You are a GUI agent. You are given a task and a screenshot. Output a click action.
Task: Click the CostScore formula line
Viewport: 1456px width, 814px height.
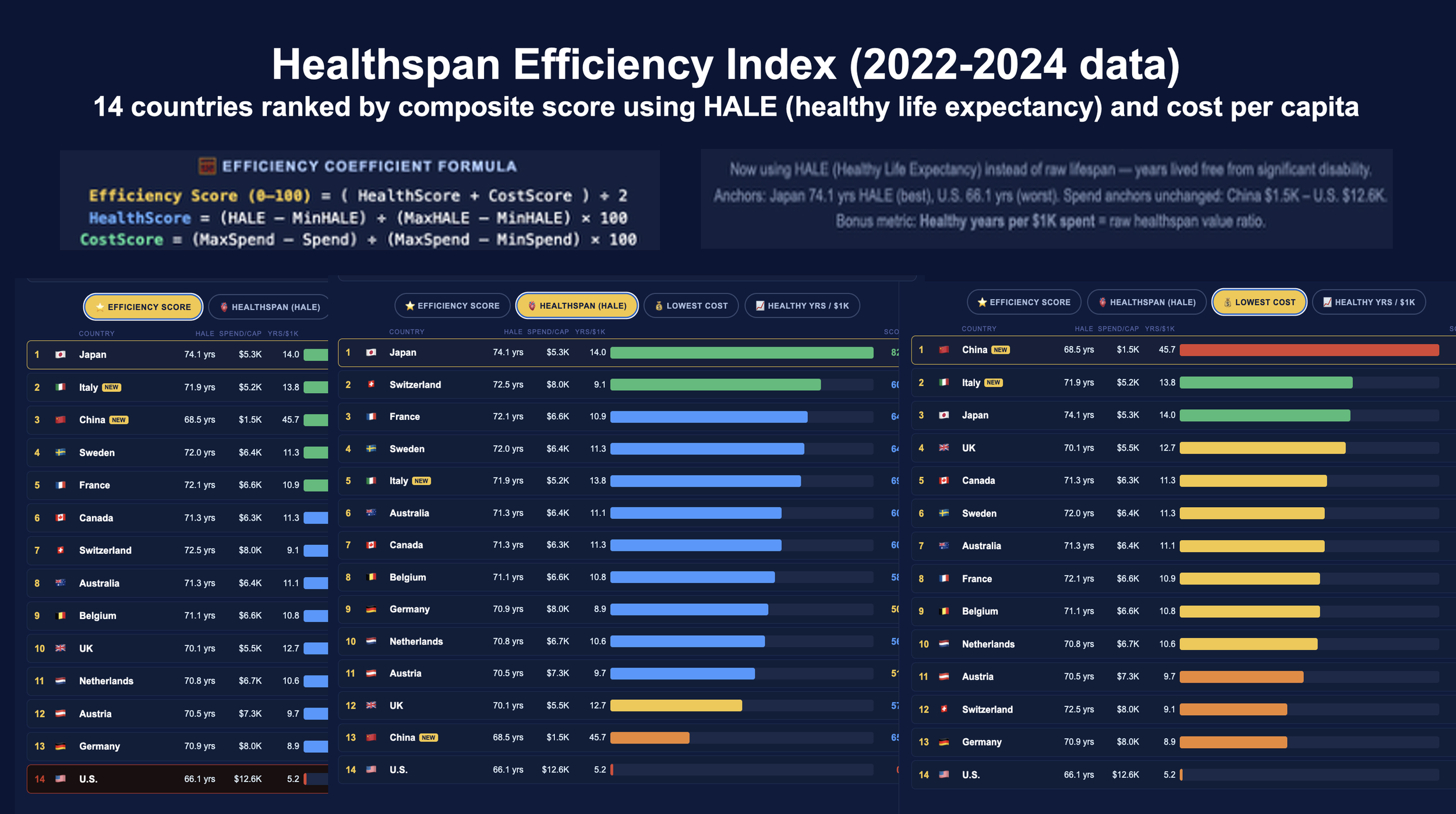point(359,239)
